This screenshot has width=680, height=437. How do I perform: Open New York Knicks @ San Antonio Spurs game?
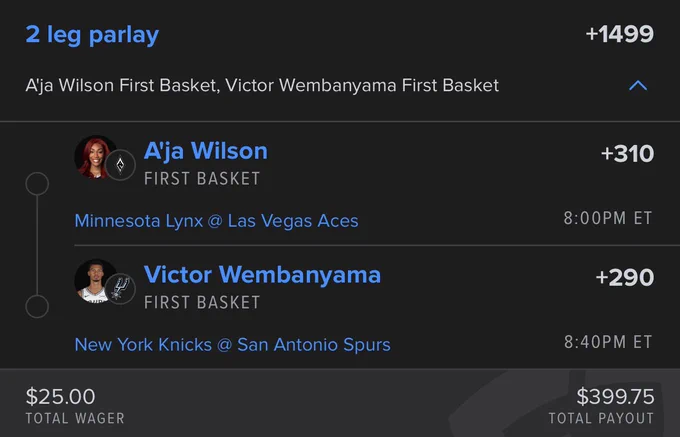[232, 345]
